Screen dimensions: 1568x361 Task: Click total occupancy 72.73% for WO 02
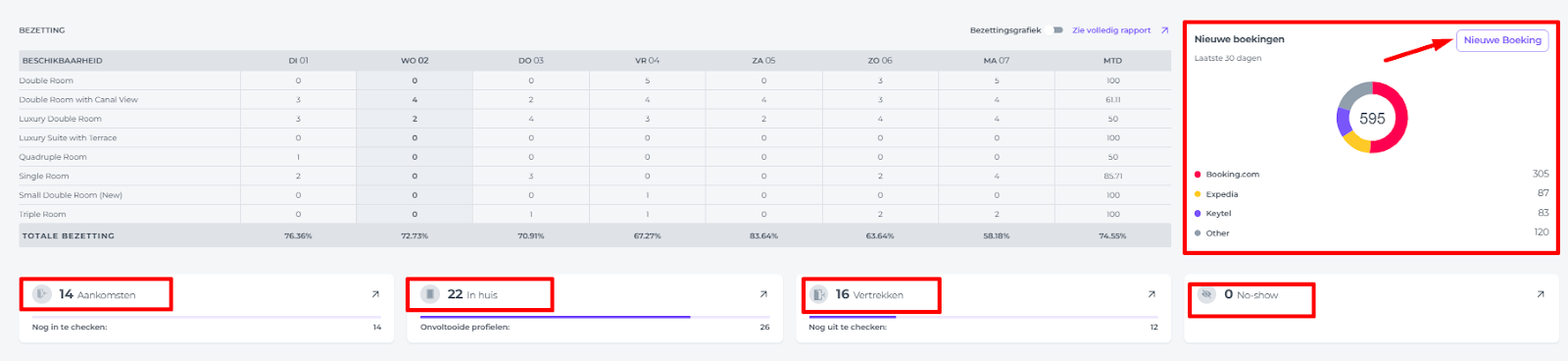point(415,235)
